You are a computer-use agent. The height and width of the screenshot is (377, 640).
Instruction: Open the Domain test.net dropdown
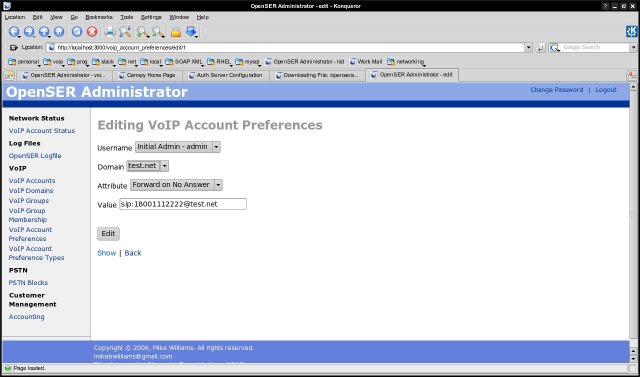click(147, 166)
